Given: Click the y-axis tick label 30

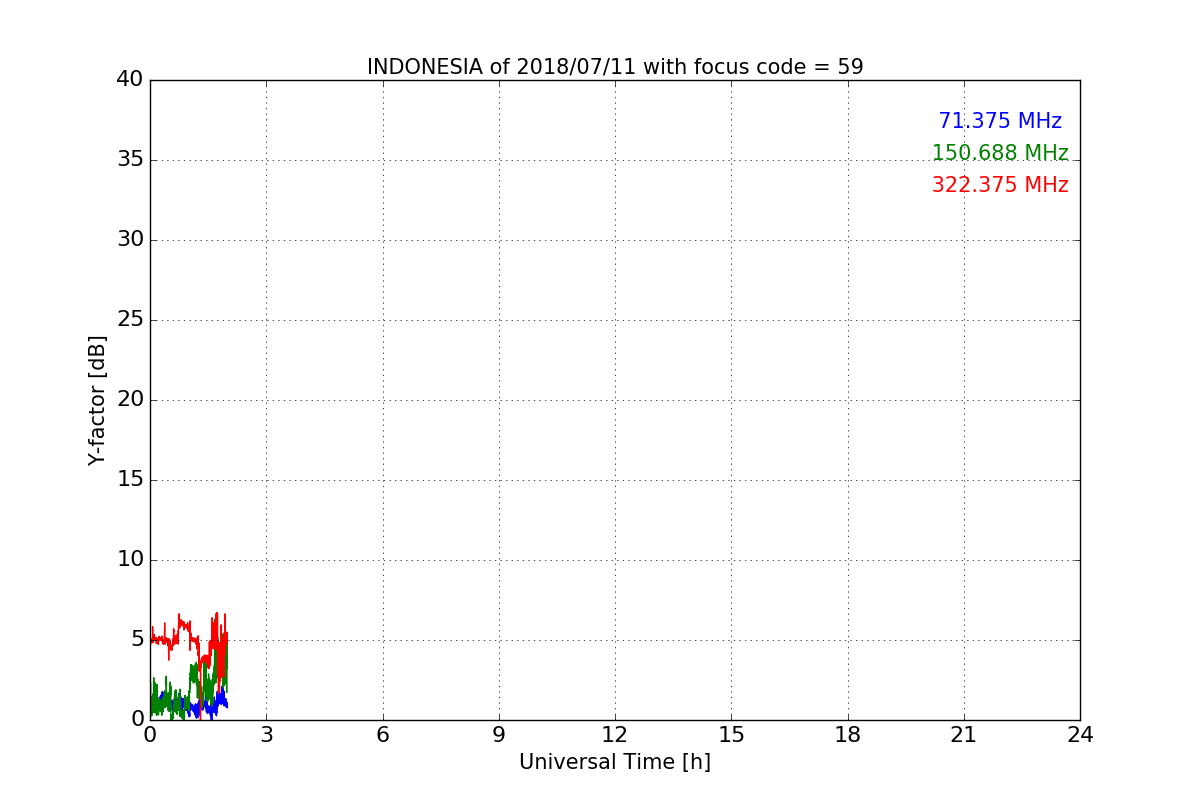Looking at the screenshot, I should point(130,240).
